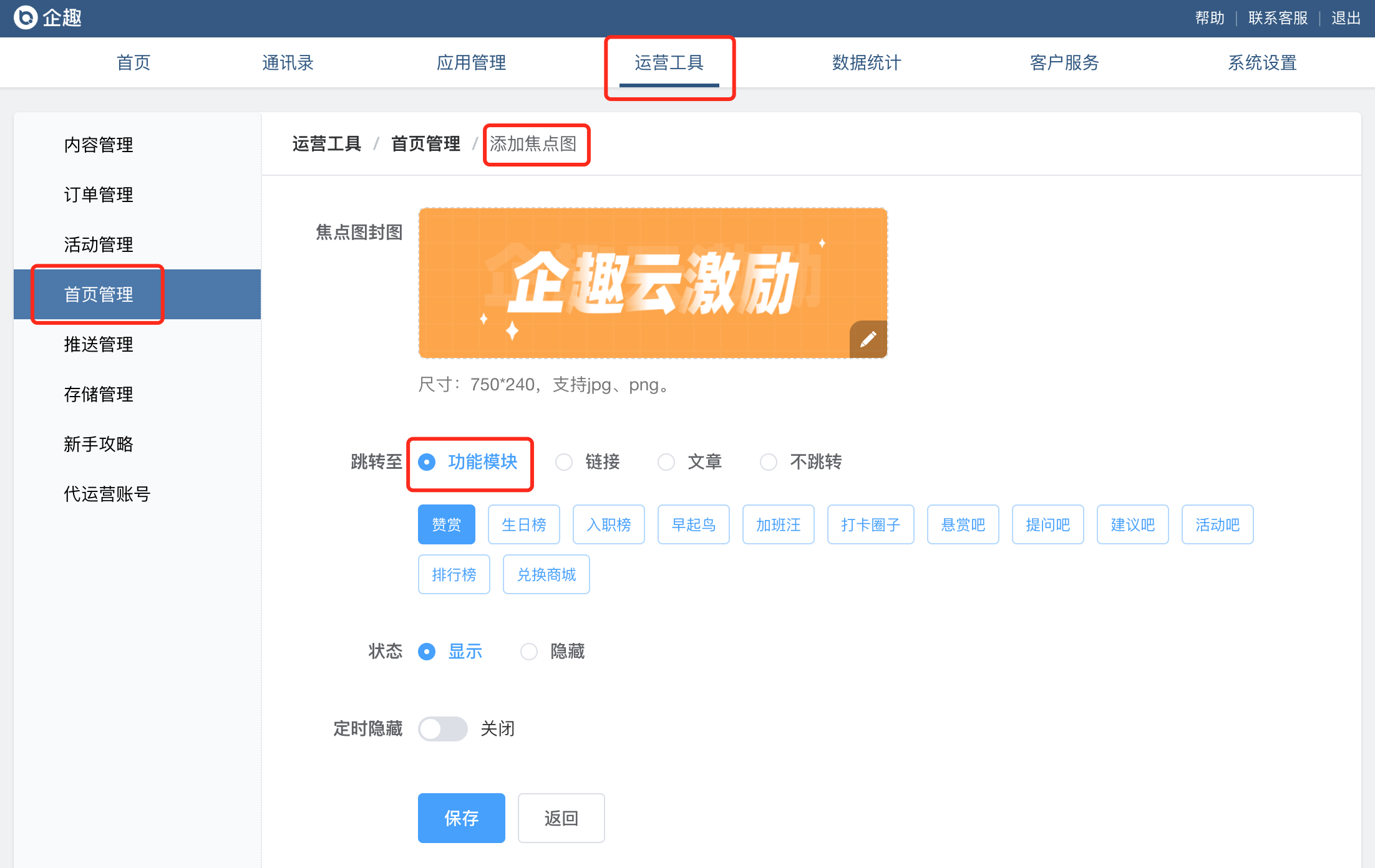Click the 返回 button
The image size is (1375, 868).
click(561, 818)
